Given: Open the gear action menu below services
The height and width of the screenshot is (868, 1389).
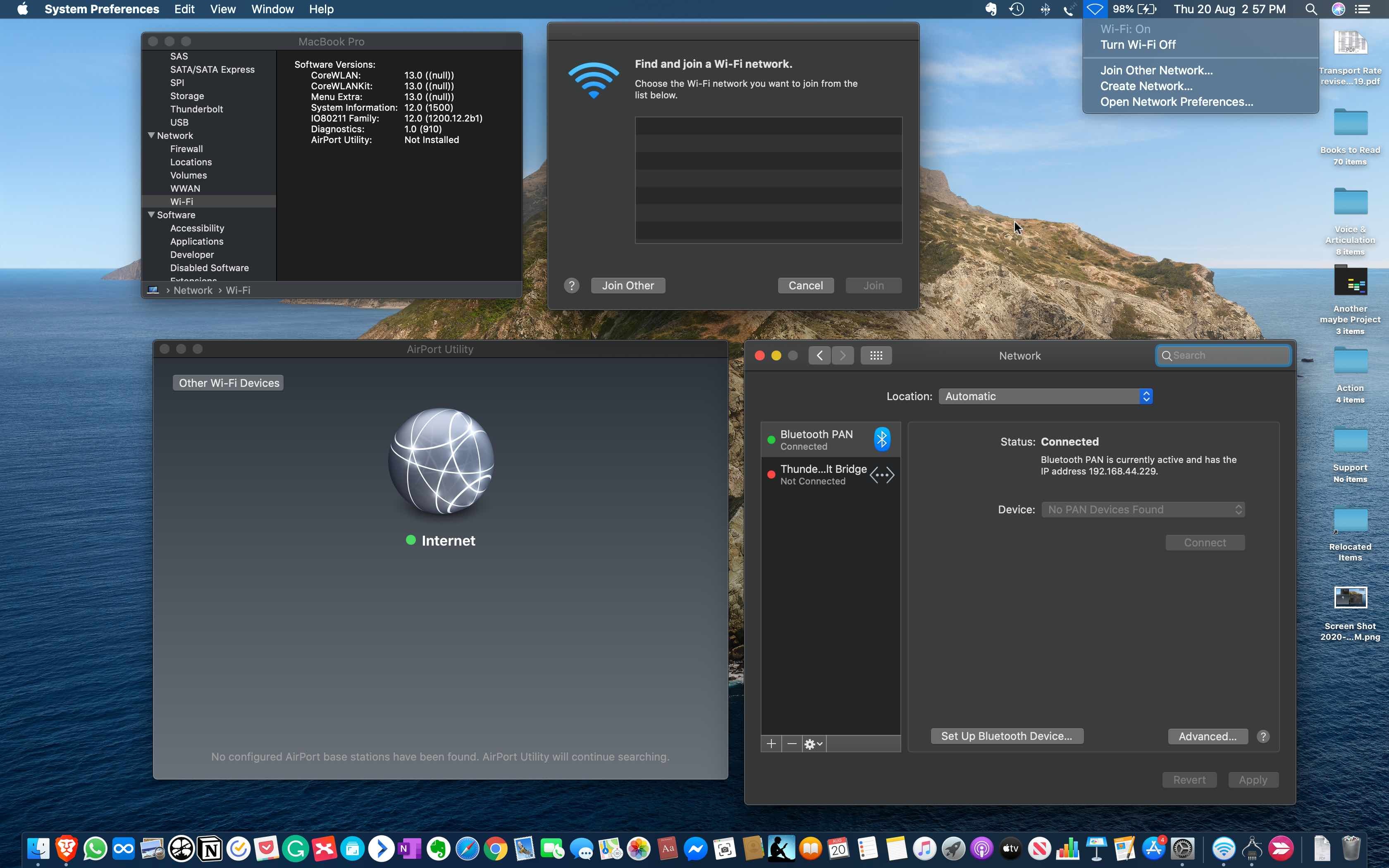Looking at the screenshot, I should 813,744.
